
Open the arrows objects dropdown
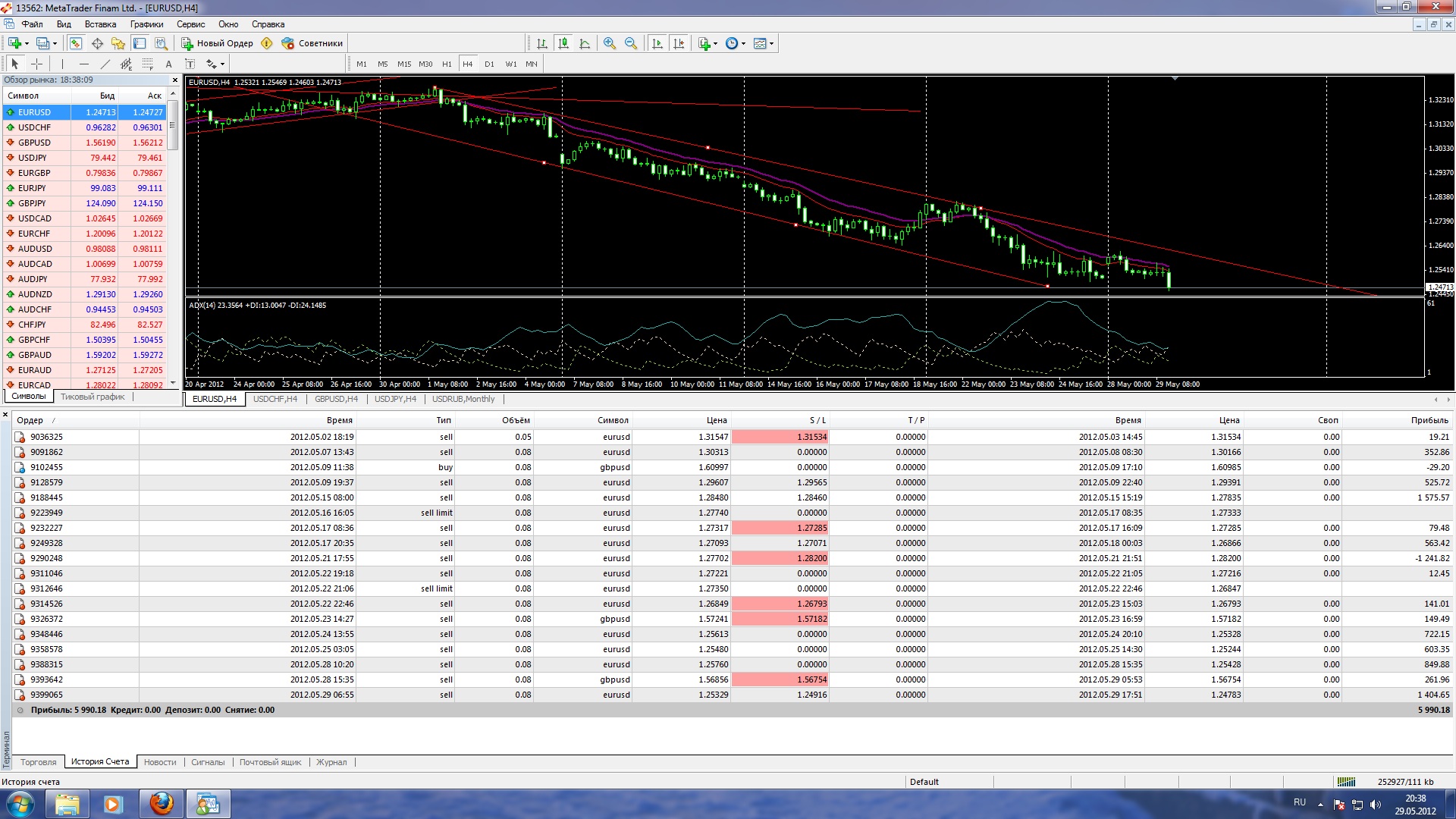[x=215, y=64]
